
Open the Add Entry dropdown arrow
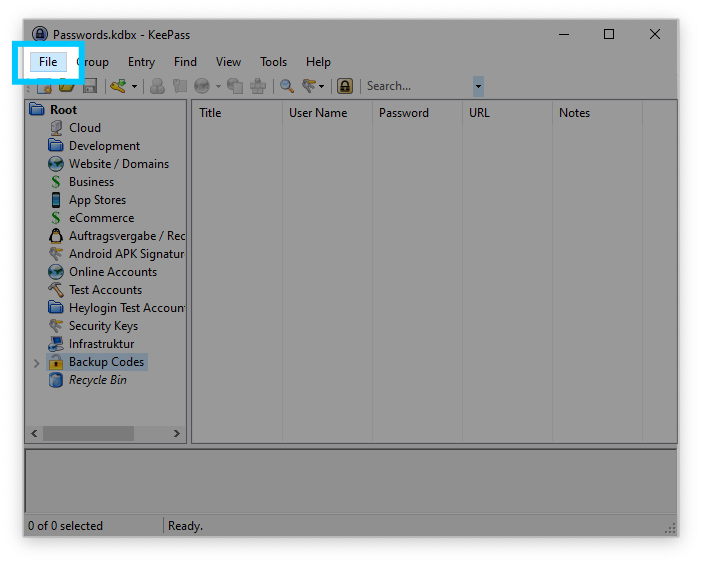134,86
